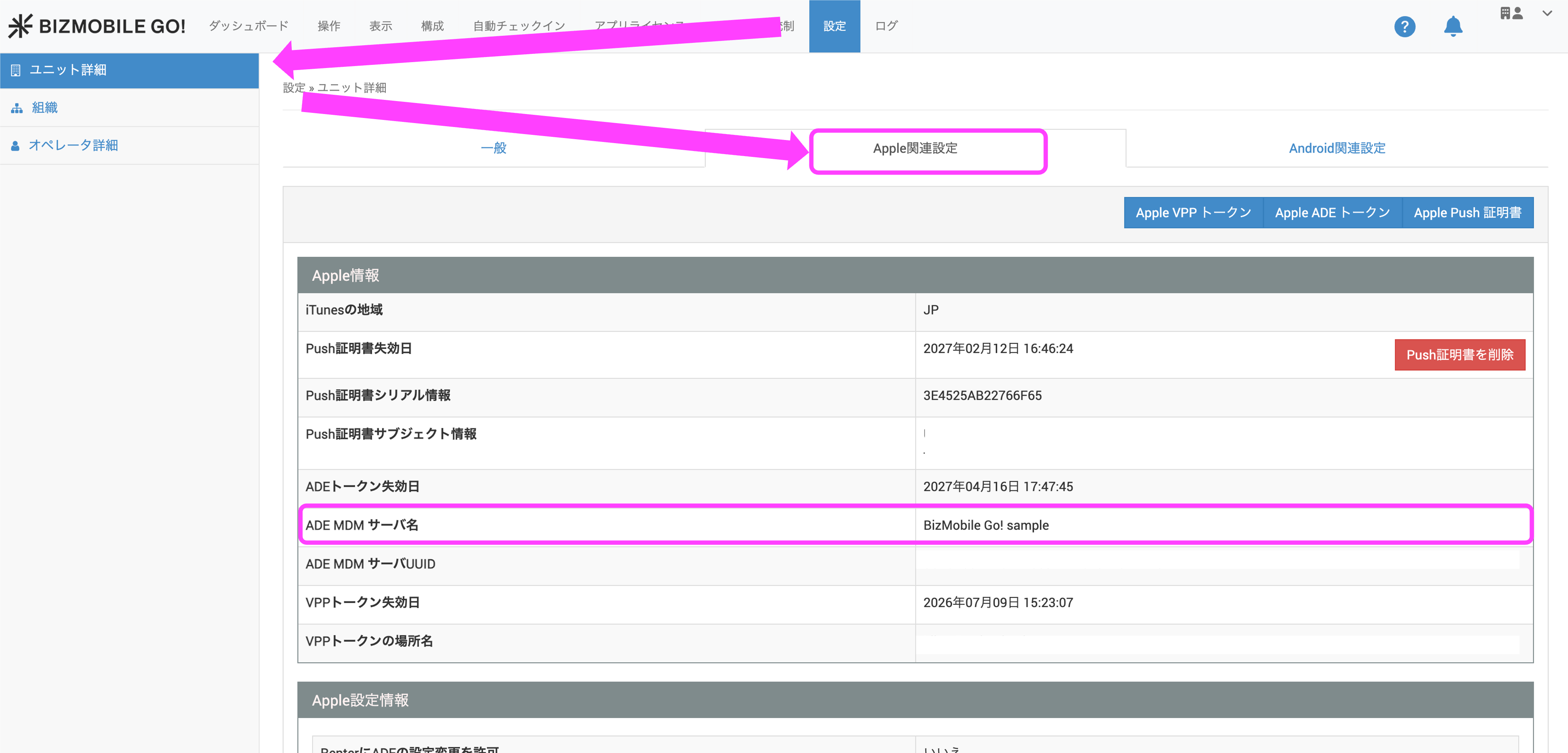Viewport: 1568px width, 753px height.
Task: Click the ユニット詳細 building icon in sidebar
Action: [x=16, y=70]
